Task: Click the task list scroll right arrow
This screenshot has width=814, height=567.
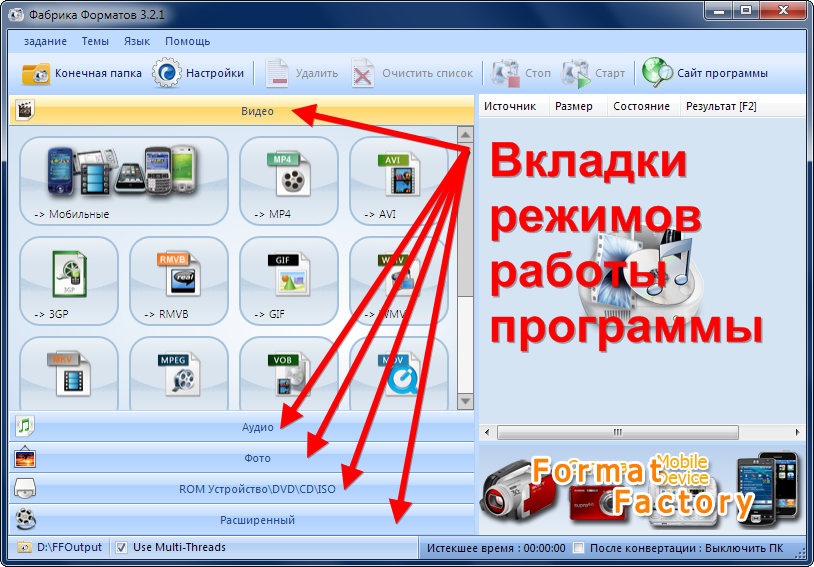Action: [x=798, y=432]
